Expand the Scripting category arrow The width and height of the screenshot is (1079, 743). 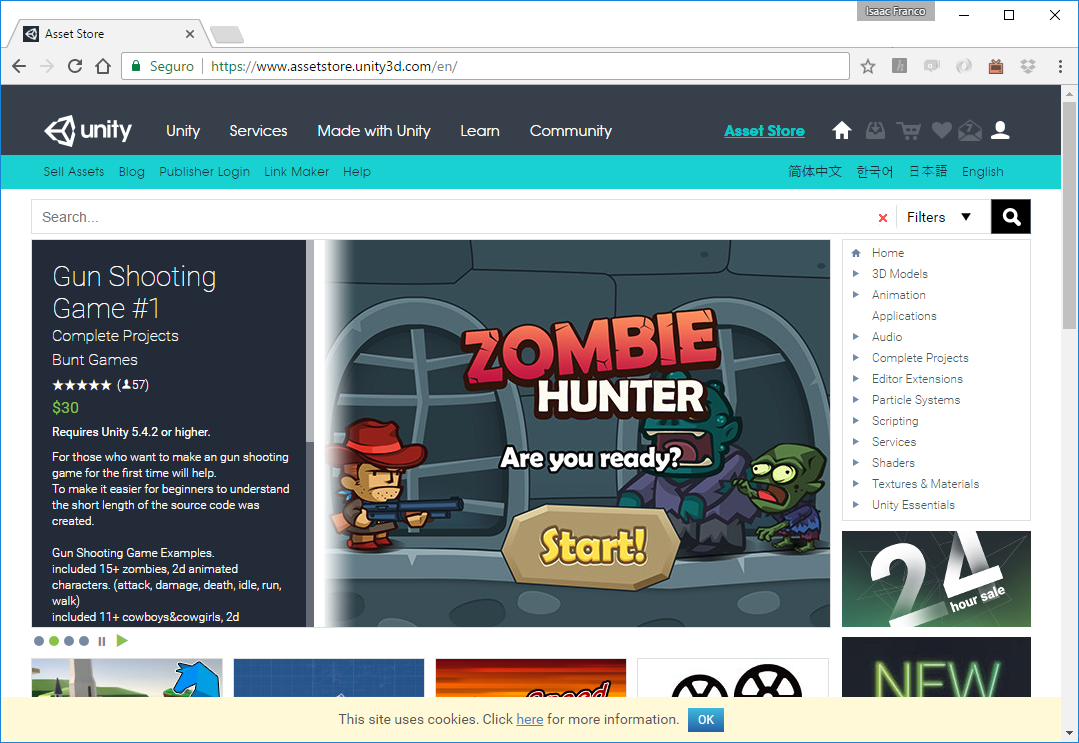(x=855, y=420)
